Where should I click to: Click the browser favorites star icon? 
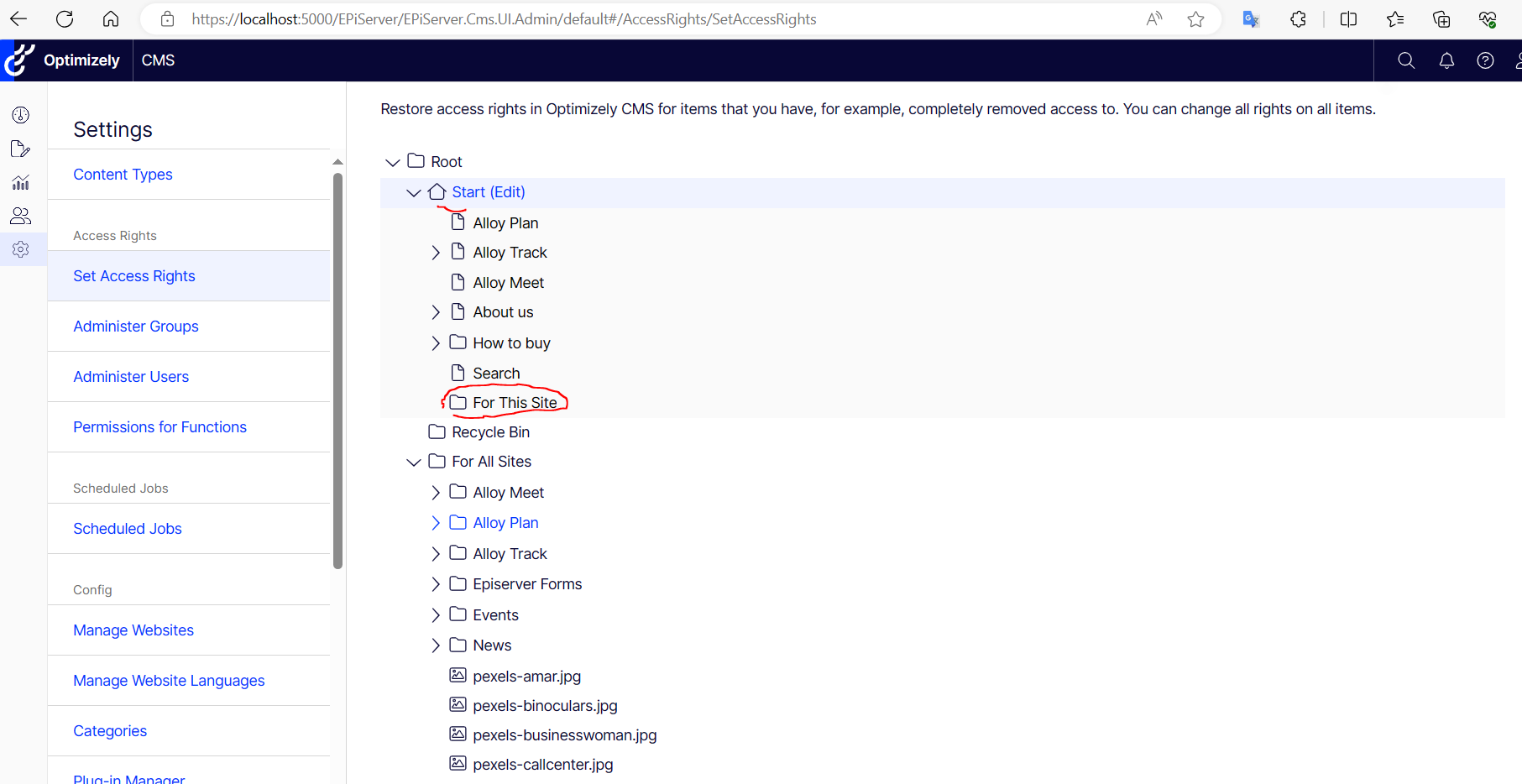pyautogui.click(x=1196, y=19)
